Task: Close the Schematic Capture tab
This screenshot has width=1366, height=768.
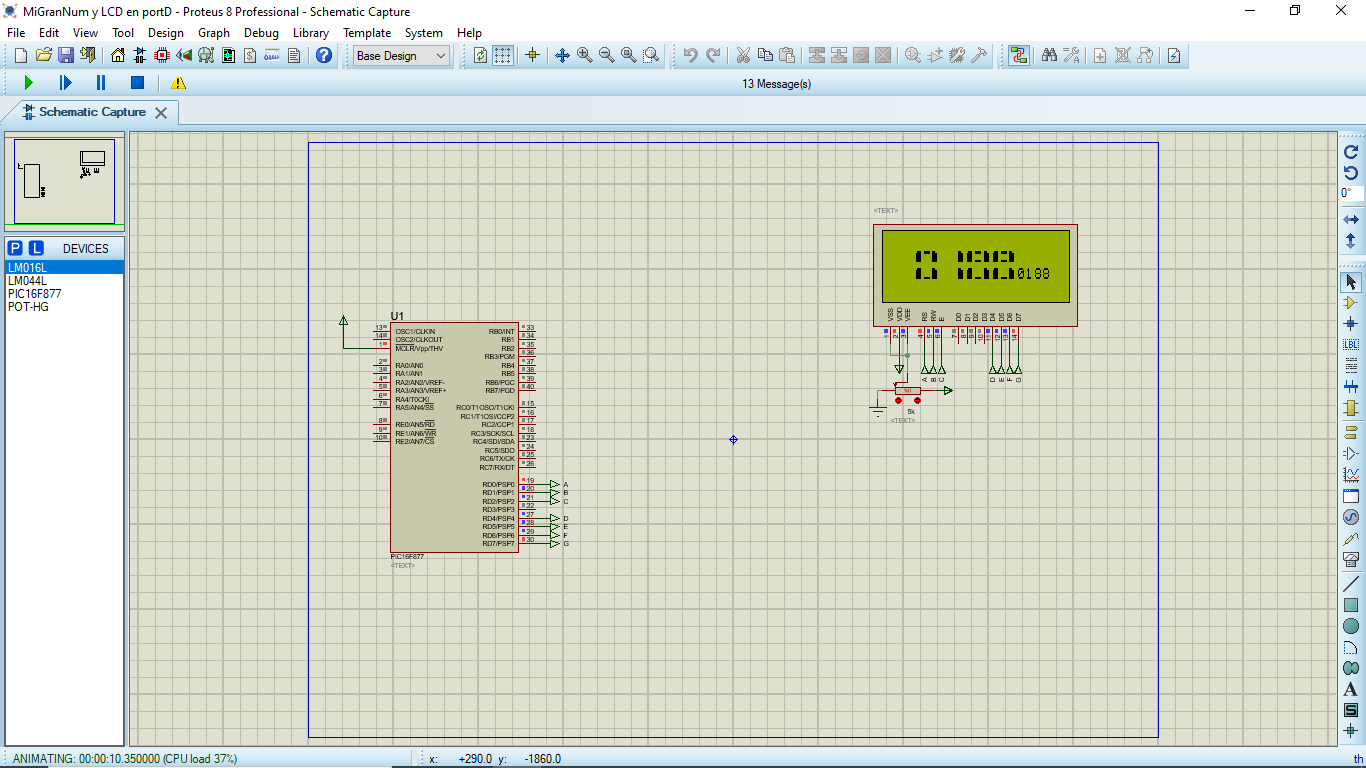Action: coord(160,112)
